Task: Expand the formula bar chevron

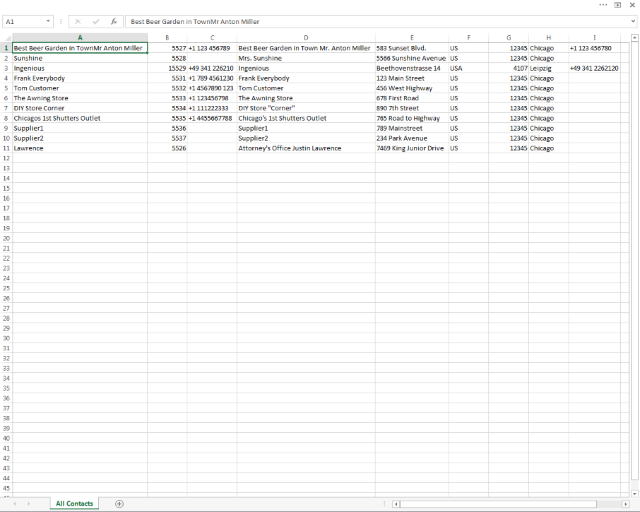Action: (x=633, y=21)
